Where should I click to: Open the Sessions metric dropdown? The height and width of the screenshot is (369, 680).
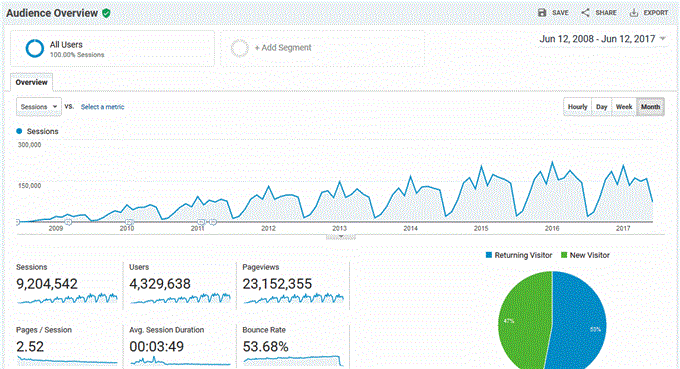39,107
